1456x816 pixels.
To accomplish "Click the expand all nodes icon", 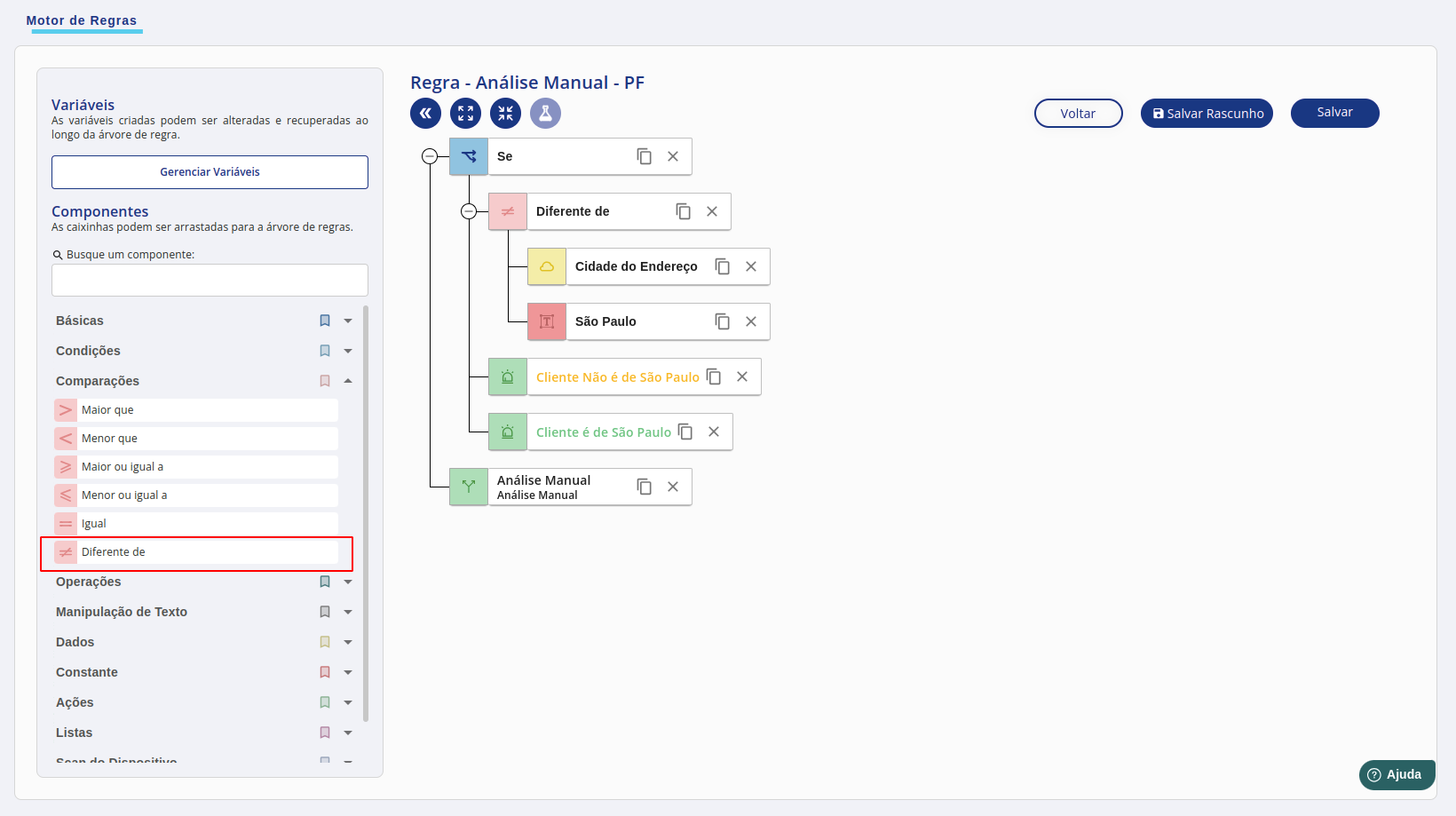I will tap(465, 113).
